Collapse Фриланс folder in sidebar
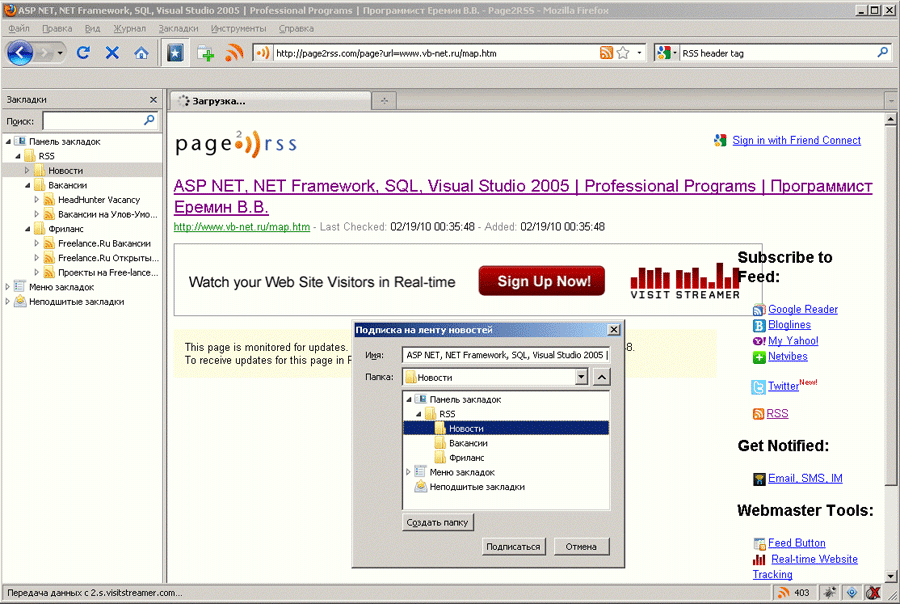This screenshot has width=900, height=604. tap(27, 229)
